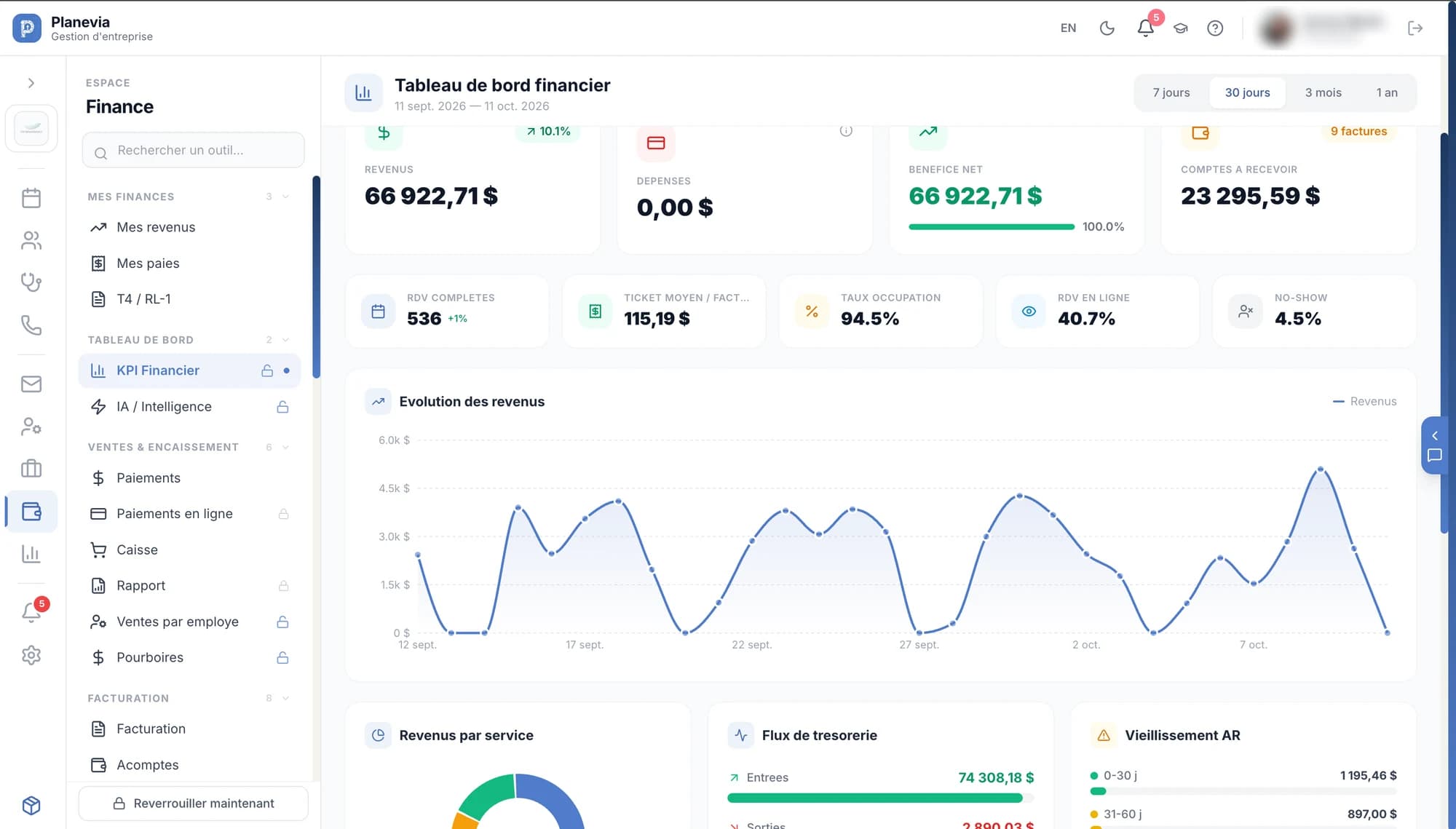This screenshot has height=829, width=1456.
Task: Open the calendar icon in left rail
Action: tap(31, 198)
